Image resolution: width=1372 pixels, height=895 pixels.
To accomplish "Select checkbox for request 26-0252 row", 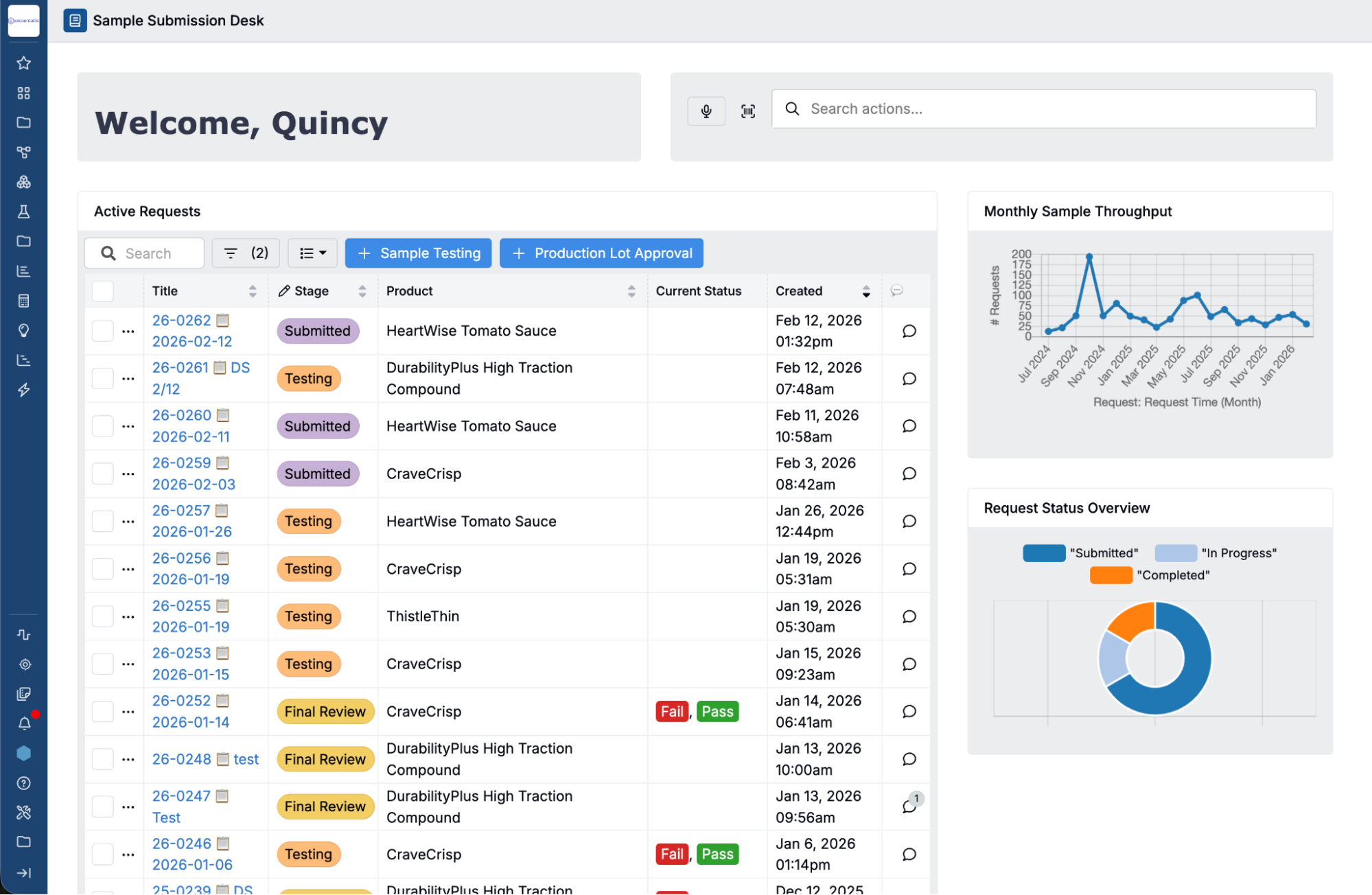I will (103, 711).
